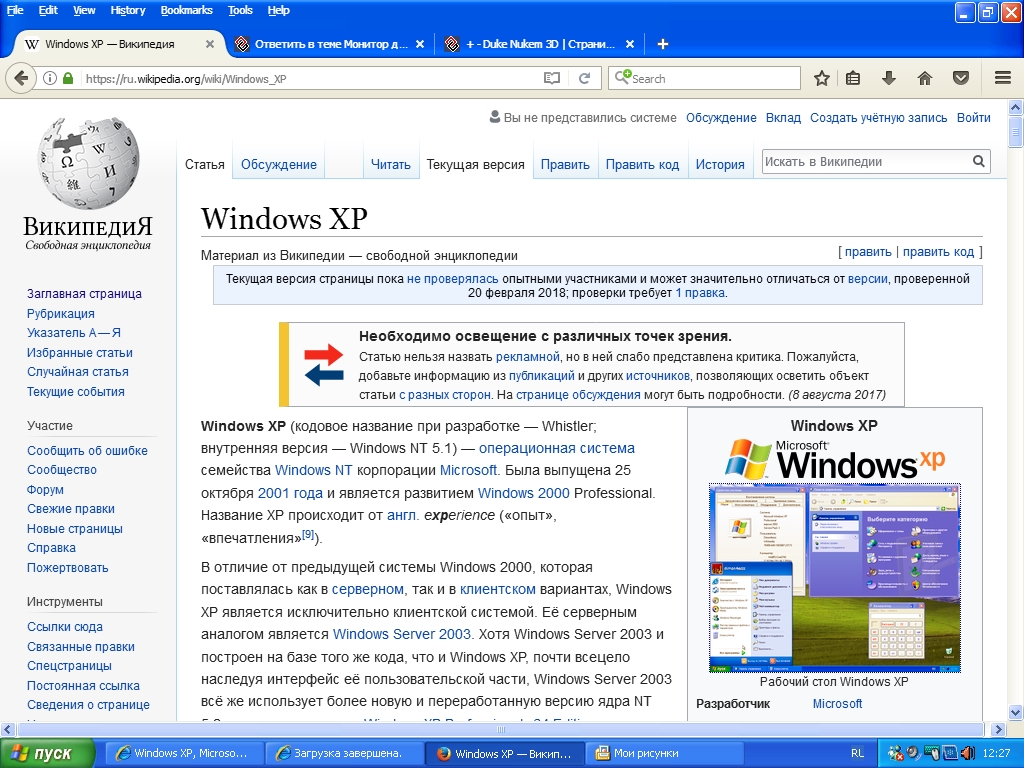Select the Читать tab

(391, 165)
